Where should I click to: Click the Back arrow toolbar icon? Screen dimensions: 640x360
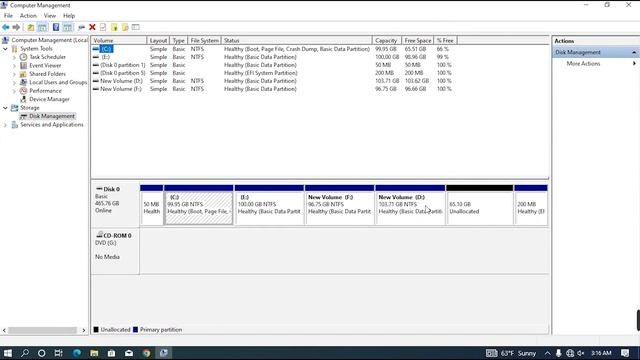pos(6,27)
